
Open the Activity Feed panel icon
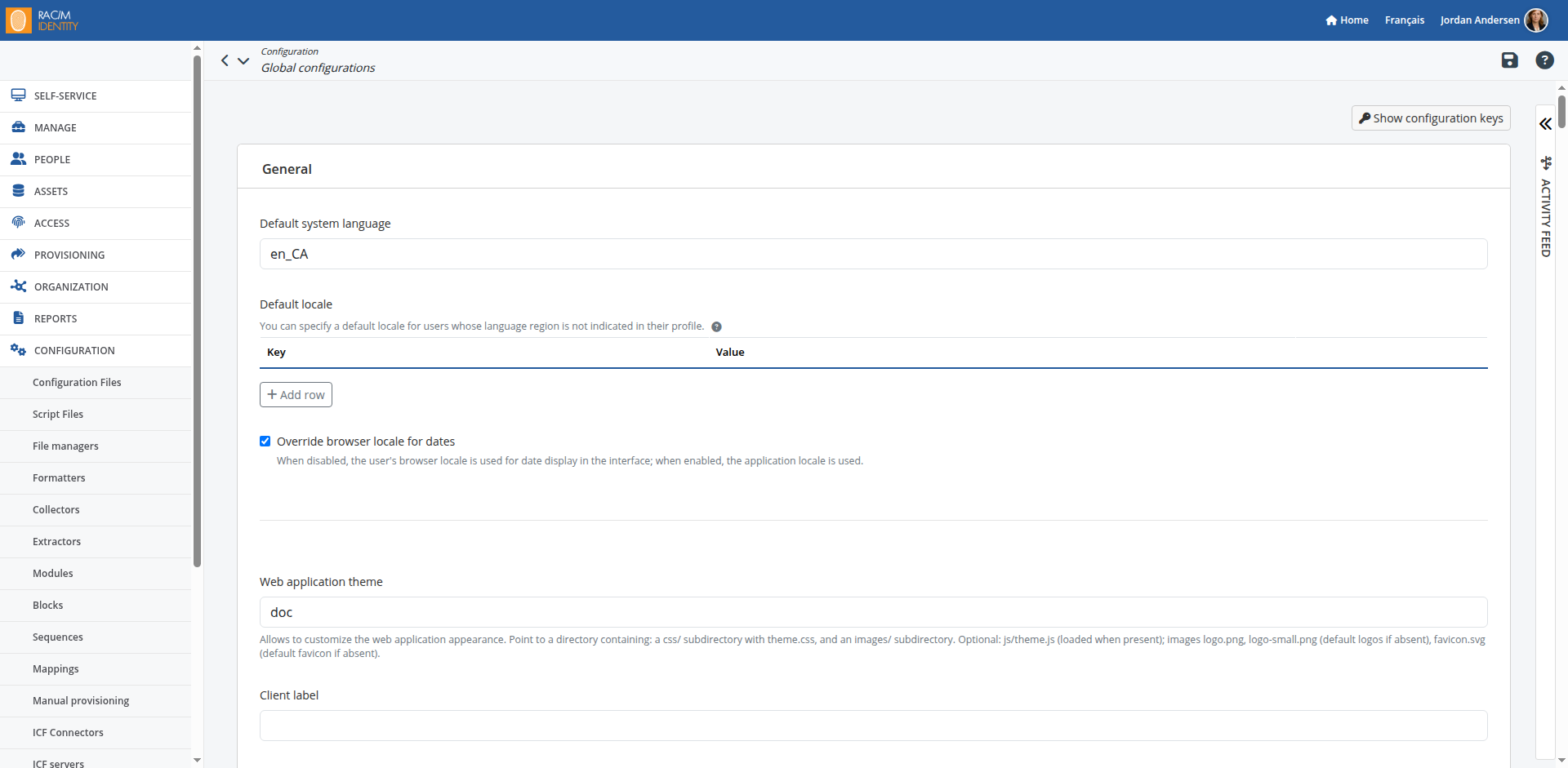click(1546, 162)
